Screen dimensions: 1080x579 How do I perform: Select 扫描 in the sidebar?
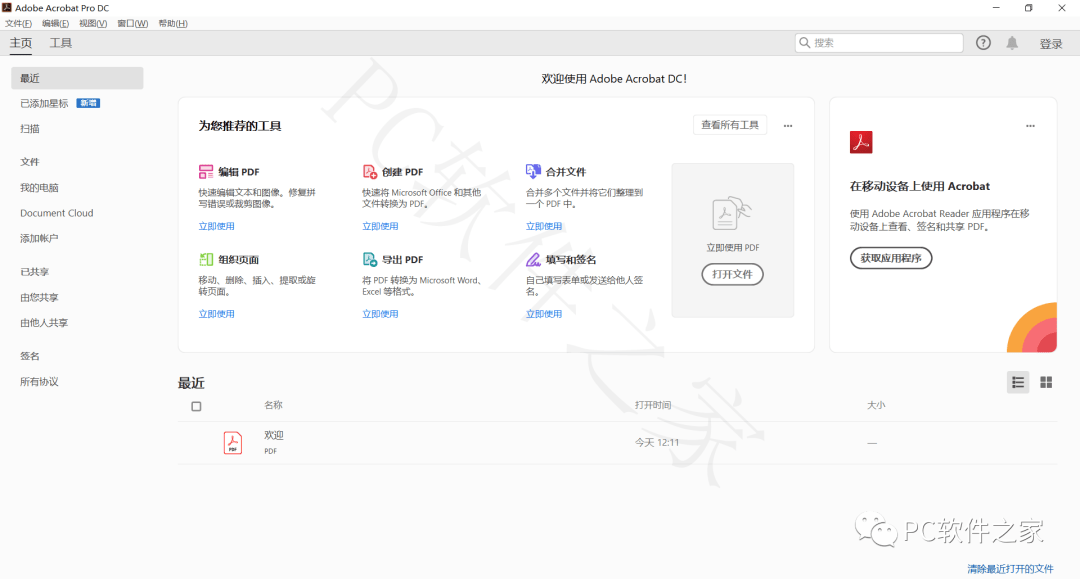click(x=30, y=129)
